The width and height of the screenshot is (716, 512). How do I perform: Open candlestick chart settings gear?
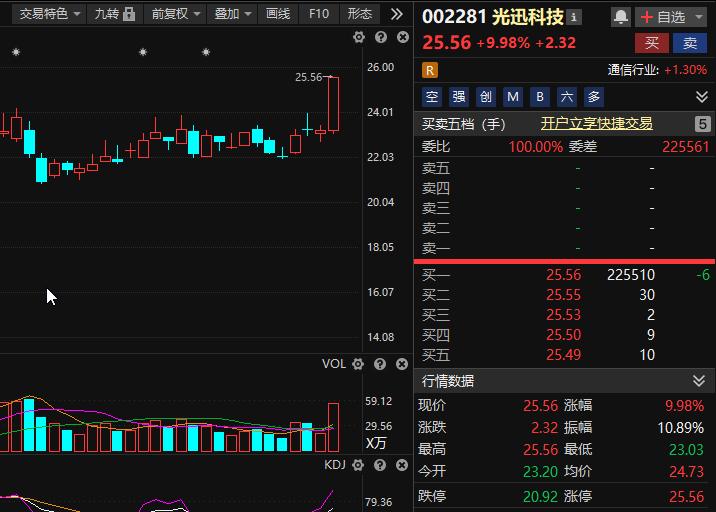click(x=359, y=37)
